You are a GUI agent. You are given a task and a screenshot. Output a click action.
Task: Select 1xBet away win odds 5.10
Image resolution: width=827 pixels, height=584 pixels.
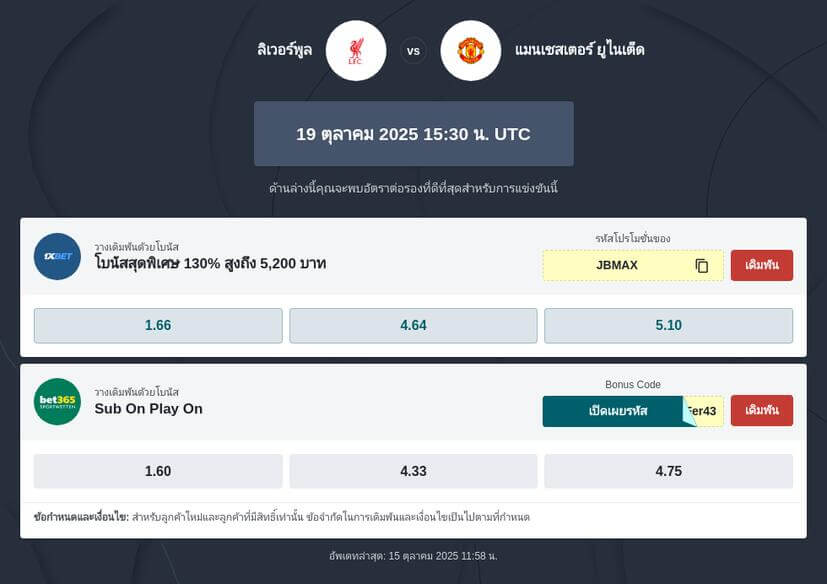pos(668,325)
